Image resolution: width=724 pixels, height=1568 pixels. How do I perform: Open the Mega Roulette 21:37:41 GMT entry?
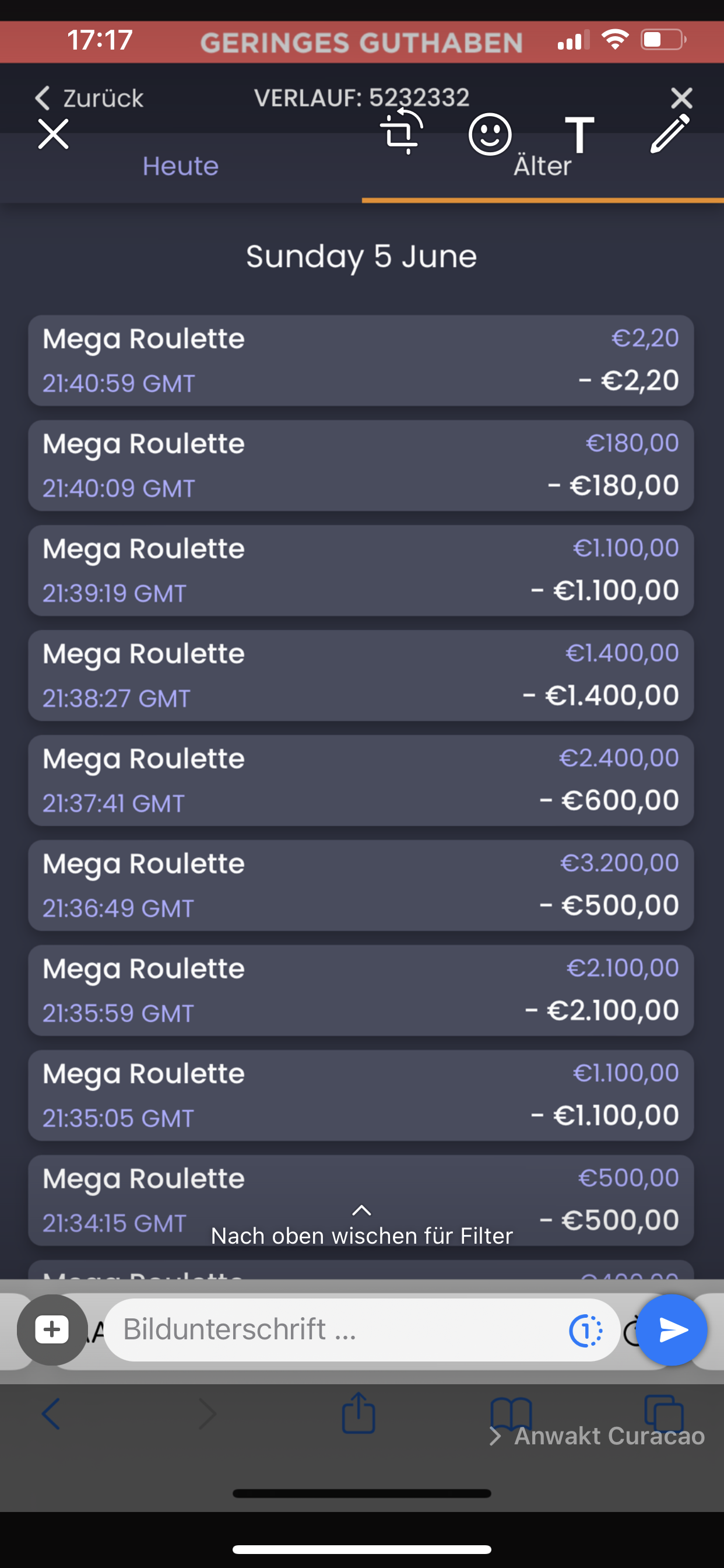click(361, 780)
